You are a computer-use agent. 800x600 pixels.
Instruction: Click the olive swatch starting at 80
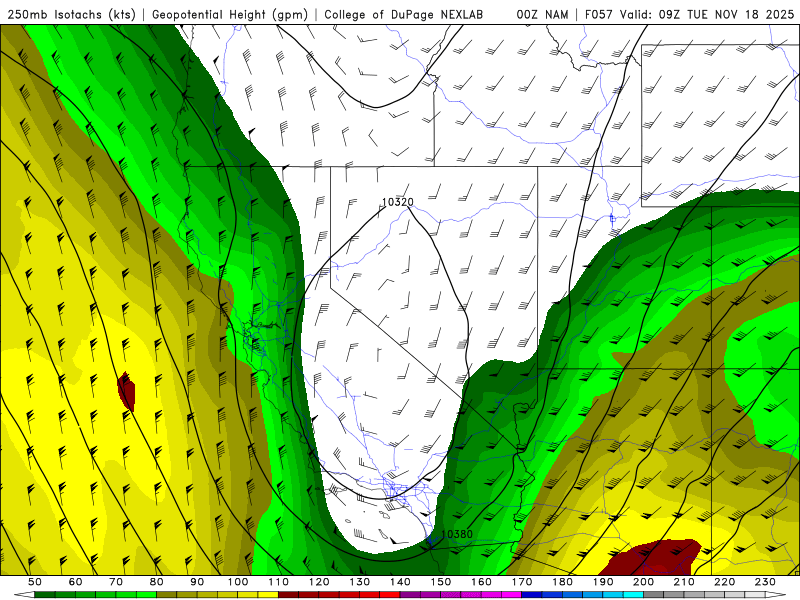(x=167, y=595)
